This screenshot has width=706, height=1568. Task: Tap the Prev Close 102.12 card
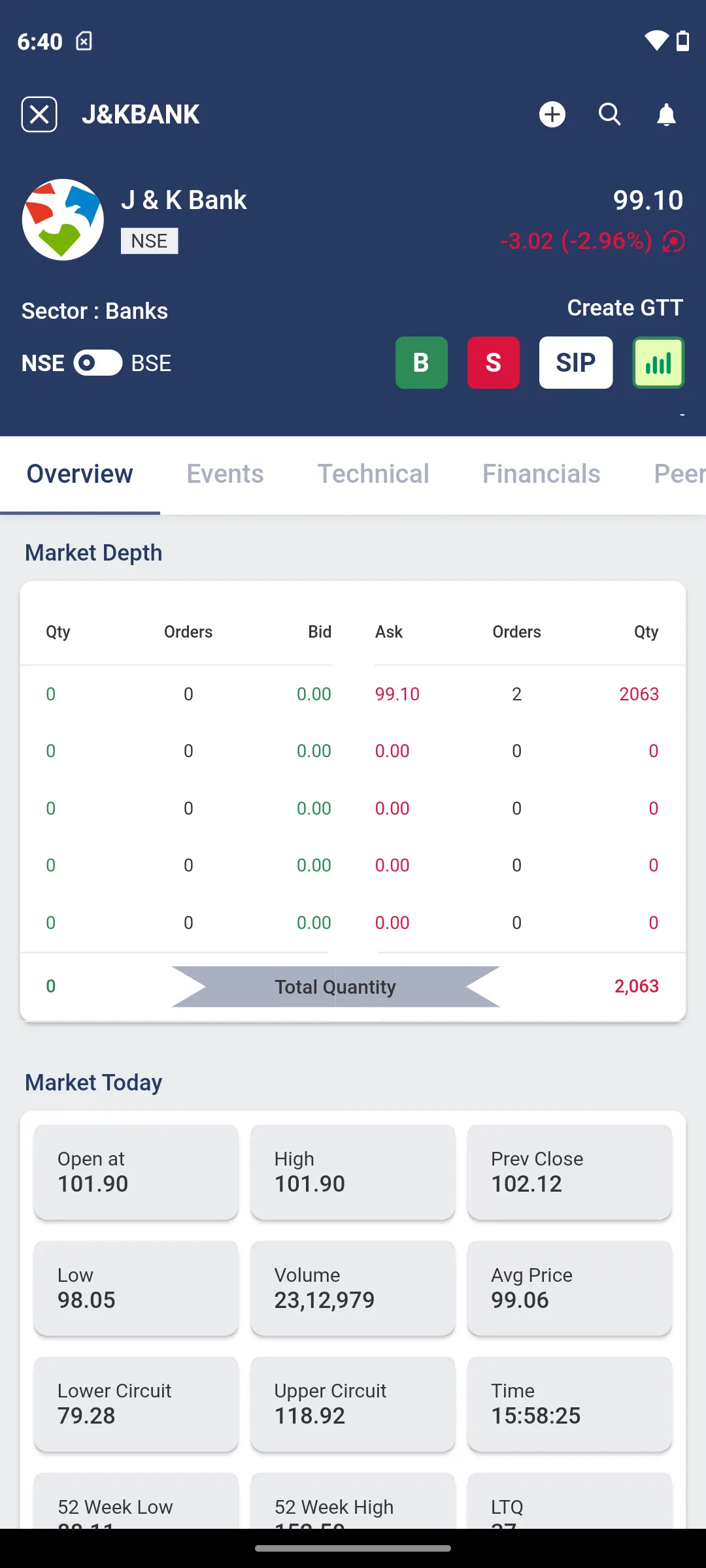point(570,1172)
